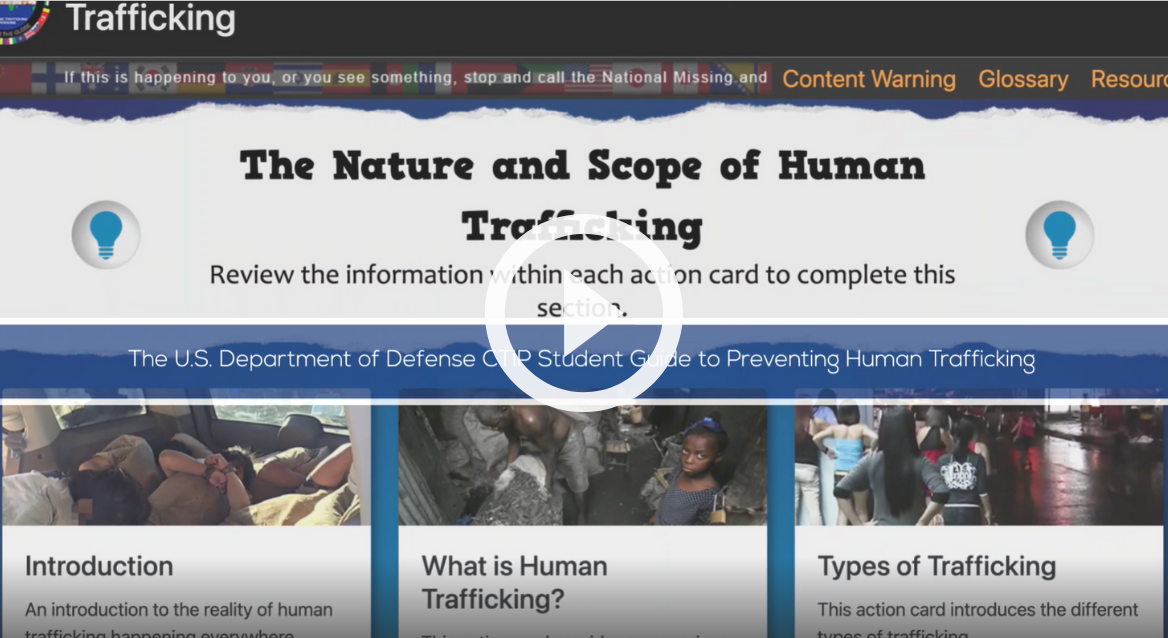Open the Resources menu item
Screen dimensions: 1168x638
coord(1128,79)
